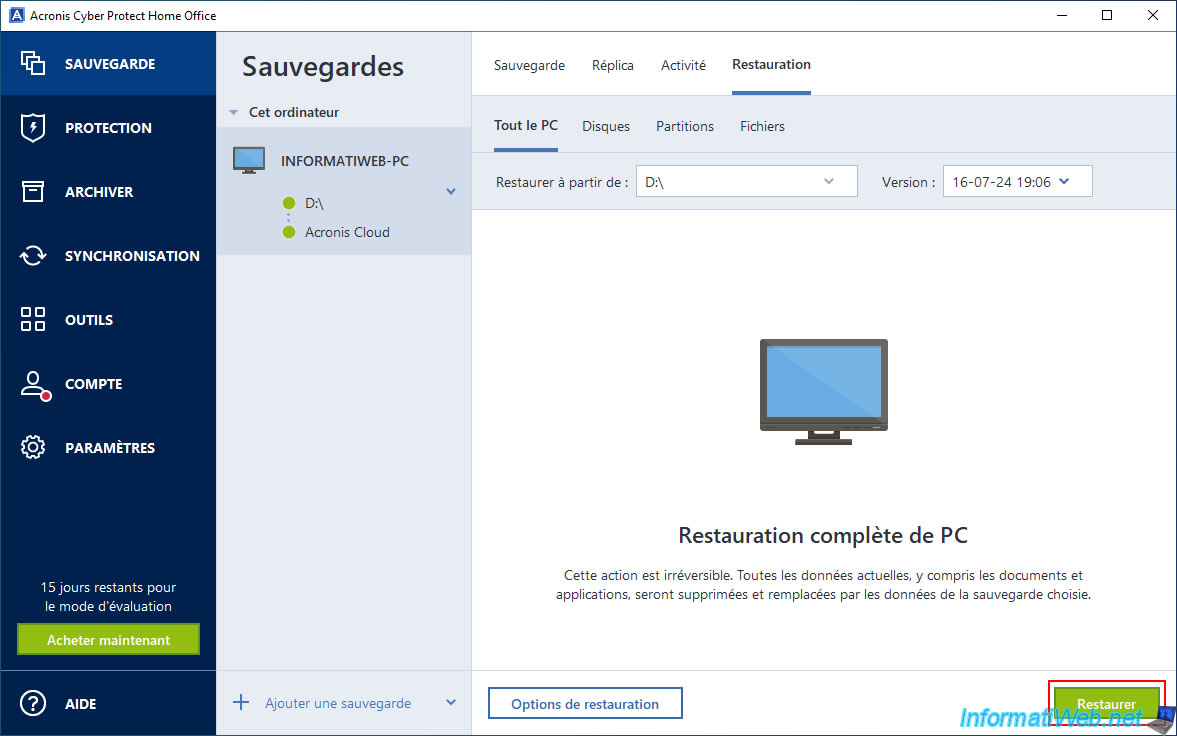Image resolution: width=1177 pixels, height=736 pixels.
Task: Click the 'Restauration complète de PC' heading
Action: [x=823, y=535]
